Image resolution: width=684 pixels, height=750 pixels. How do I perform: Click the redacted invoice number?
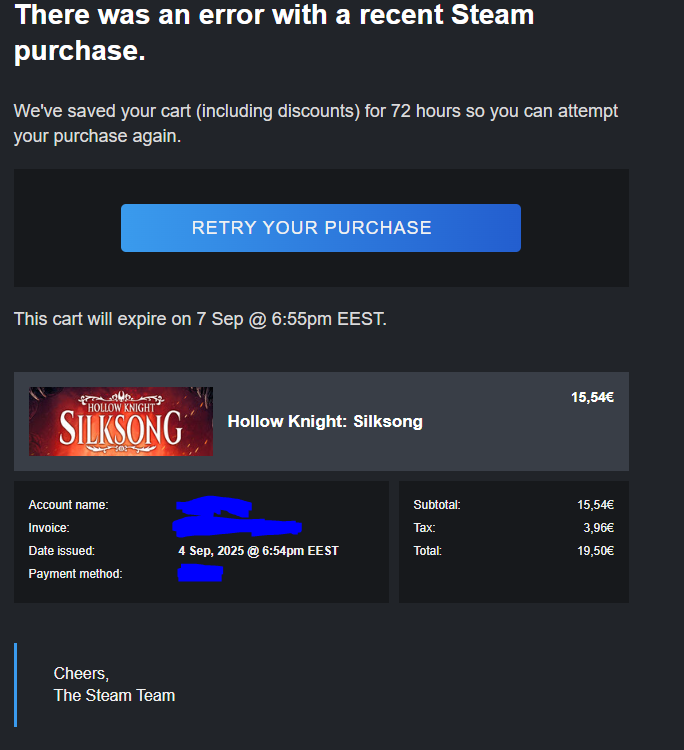click(237, 526)
